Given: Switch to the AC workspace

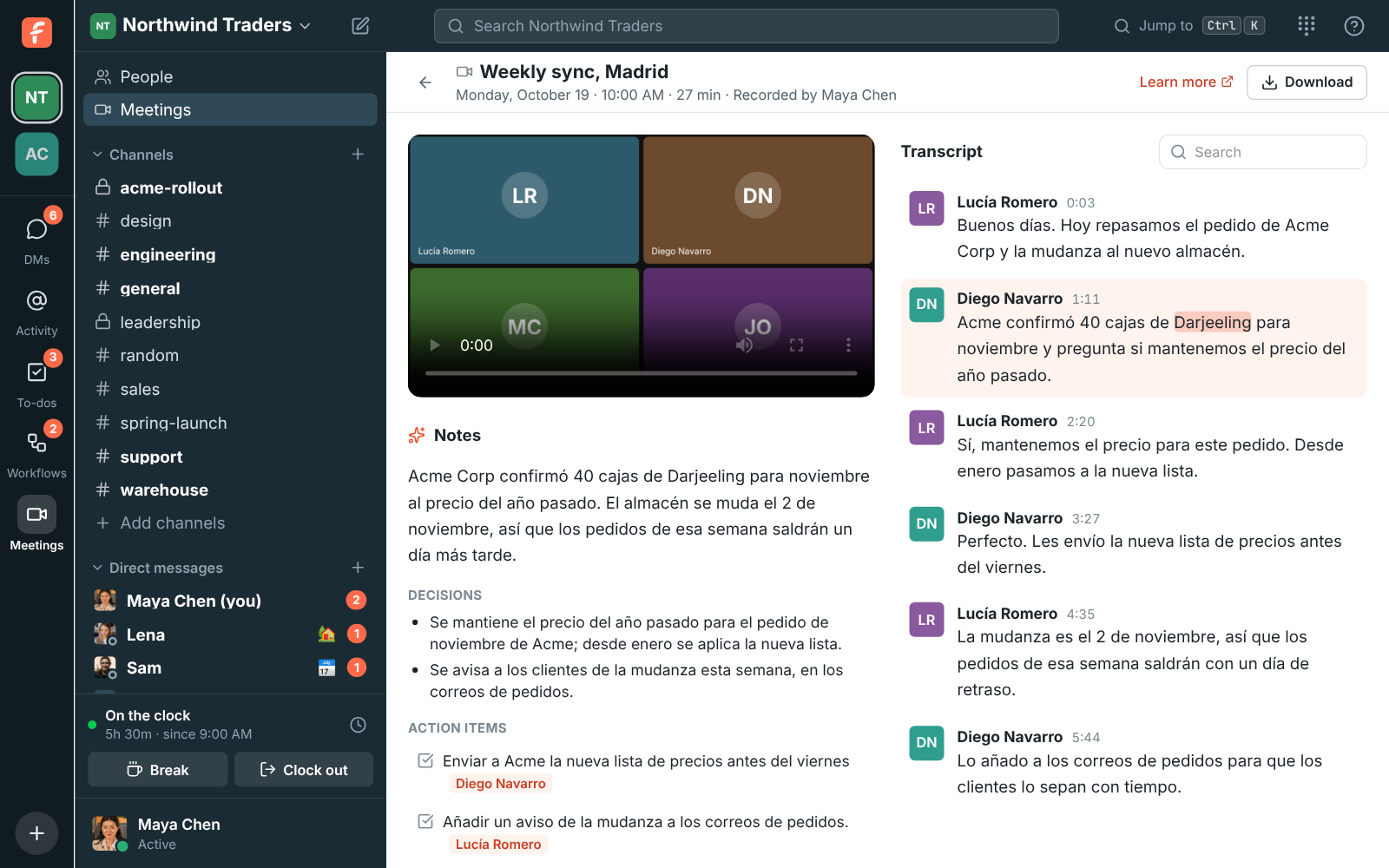Looking at the screenshot, I should [x=36, y=154].
